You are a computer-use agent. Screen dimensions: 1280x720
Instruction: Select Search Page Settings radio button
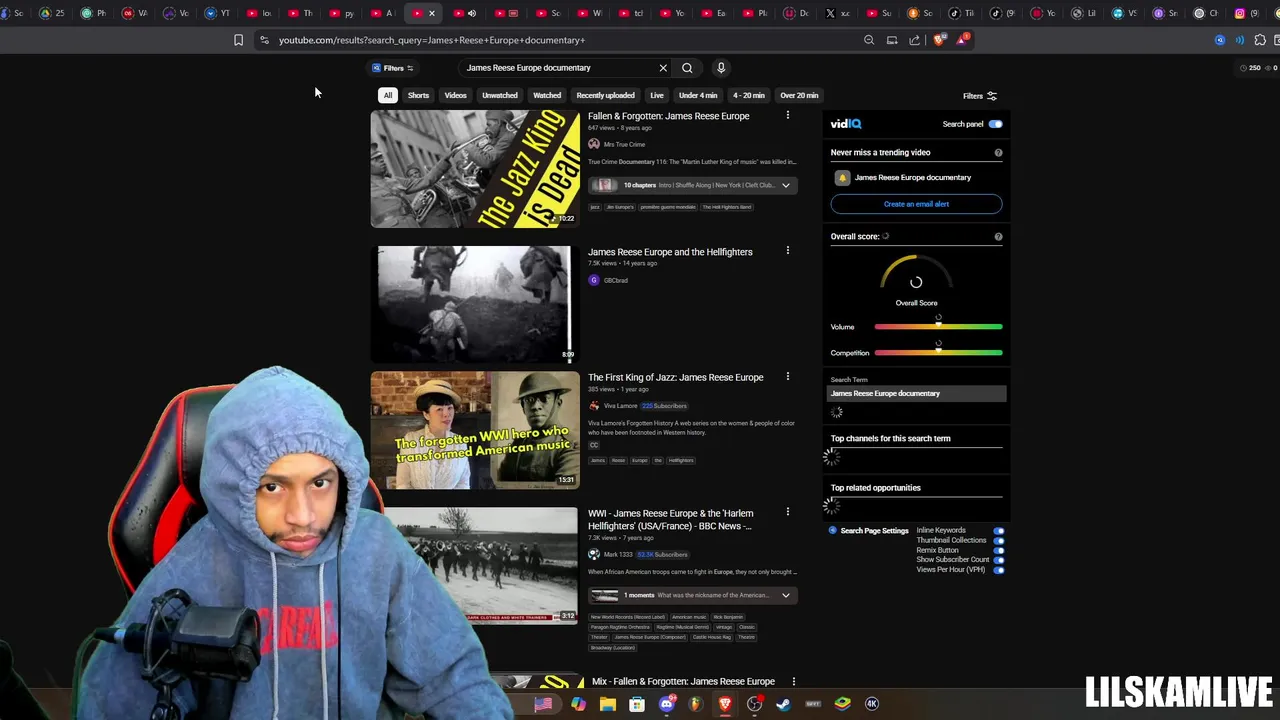(x=833, y=531)
